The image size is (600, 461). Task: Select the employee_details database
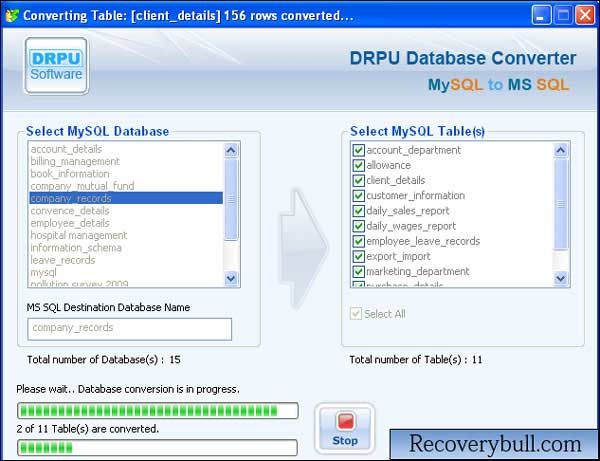coord(126,223)
